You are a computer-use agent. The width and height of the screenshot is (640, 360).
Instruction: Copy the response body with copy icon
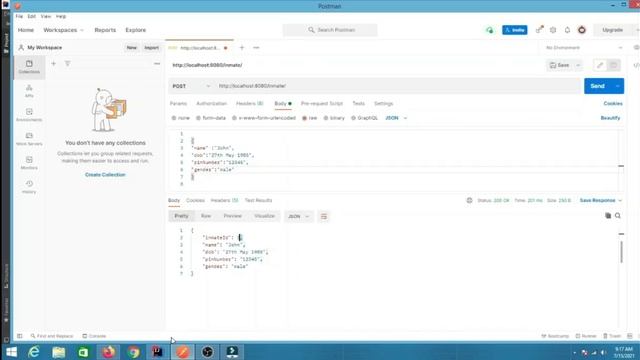click(608, 216)
